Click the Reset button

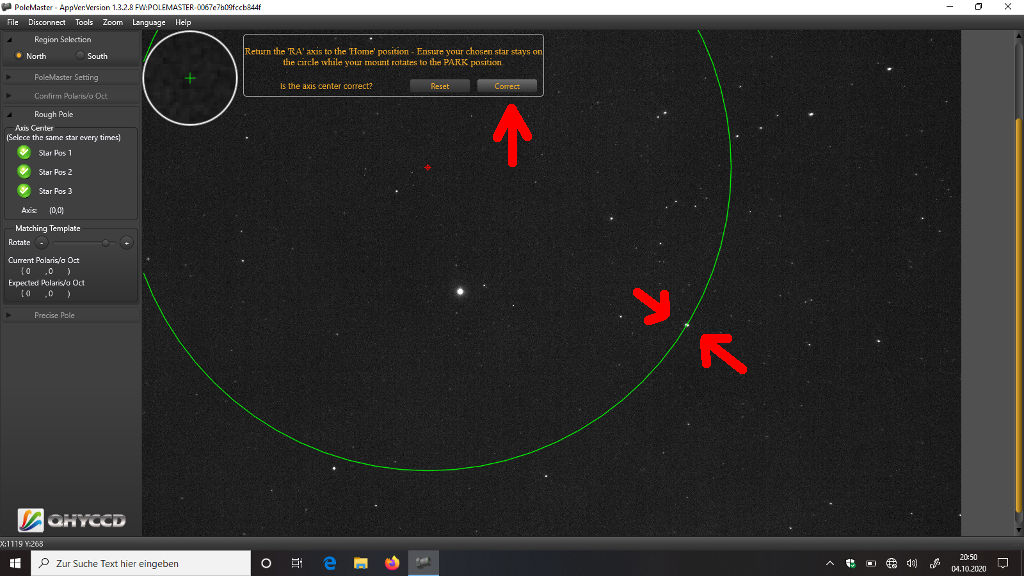click(440, 86)
